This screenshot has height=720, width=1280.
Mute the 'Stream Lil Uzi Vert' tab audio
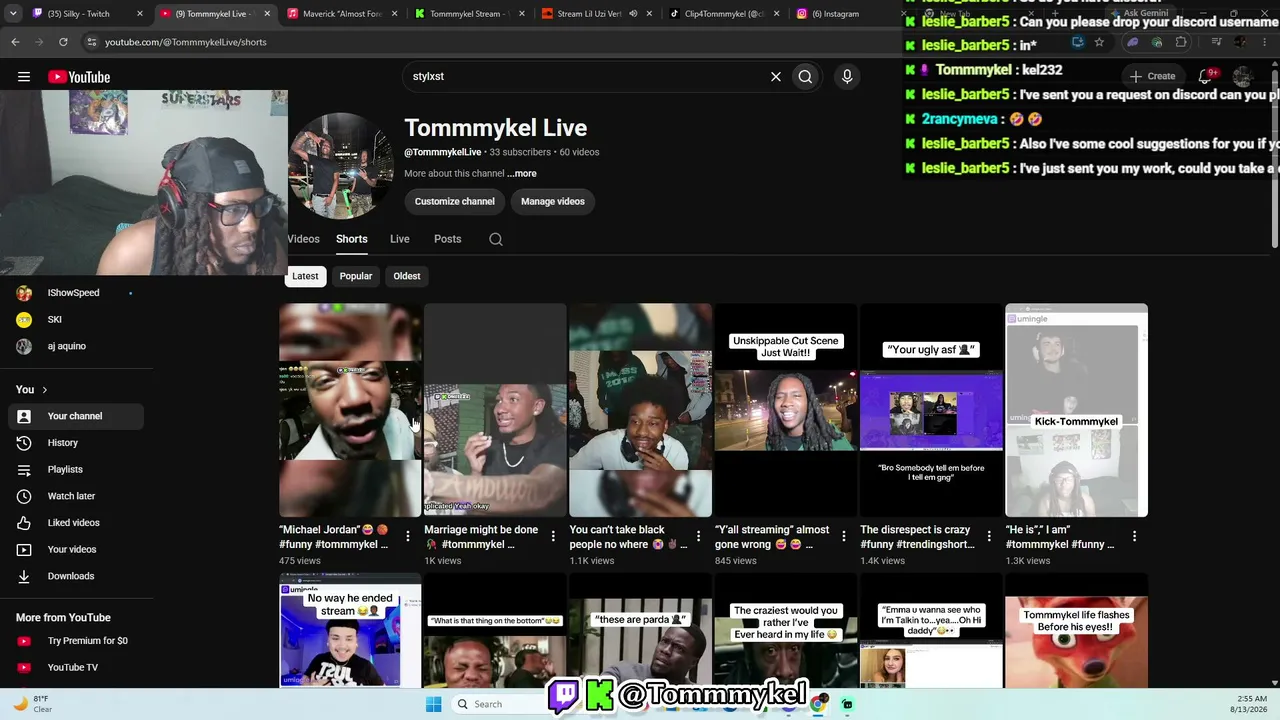[633, 14]
